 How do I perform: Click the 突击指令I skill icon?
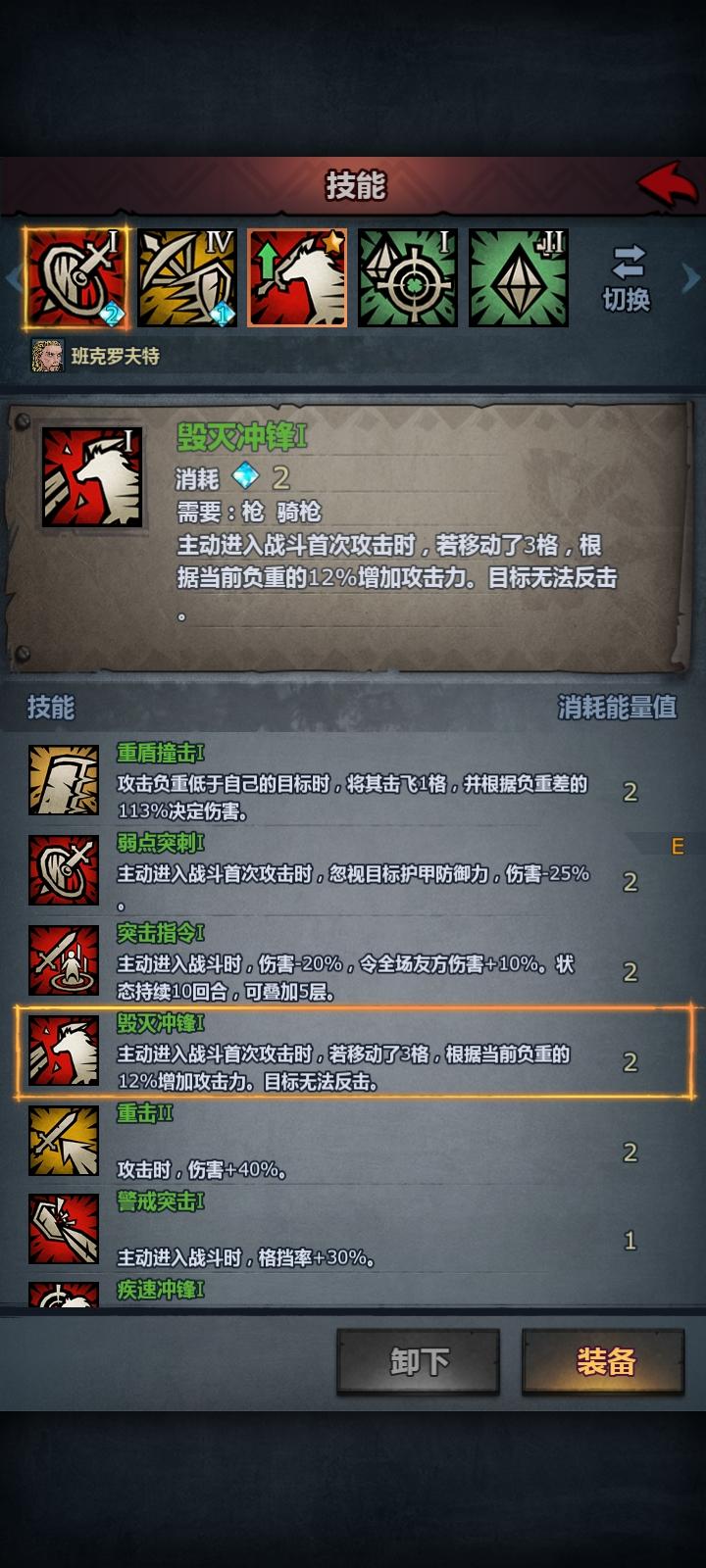pos(64,960)
